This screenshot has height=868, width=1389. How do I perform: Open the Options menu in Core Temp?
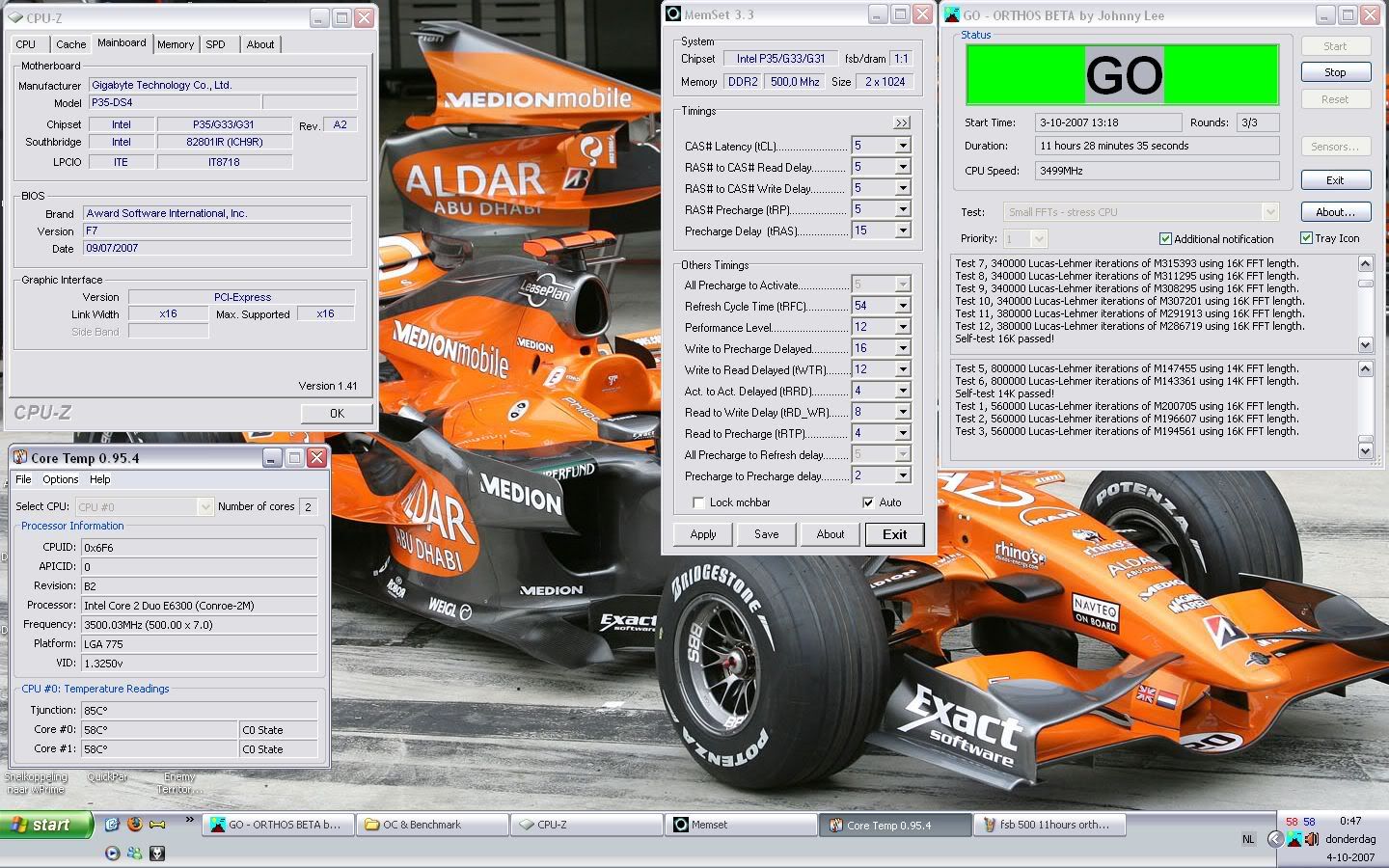[60, 479]
